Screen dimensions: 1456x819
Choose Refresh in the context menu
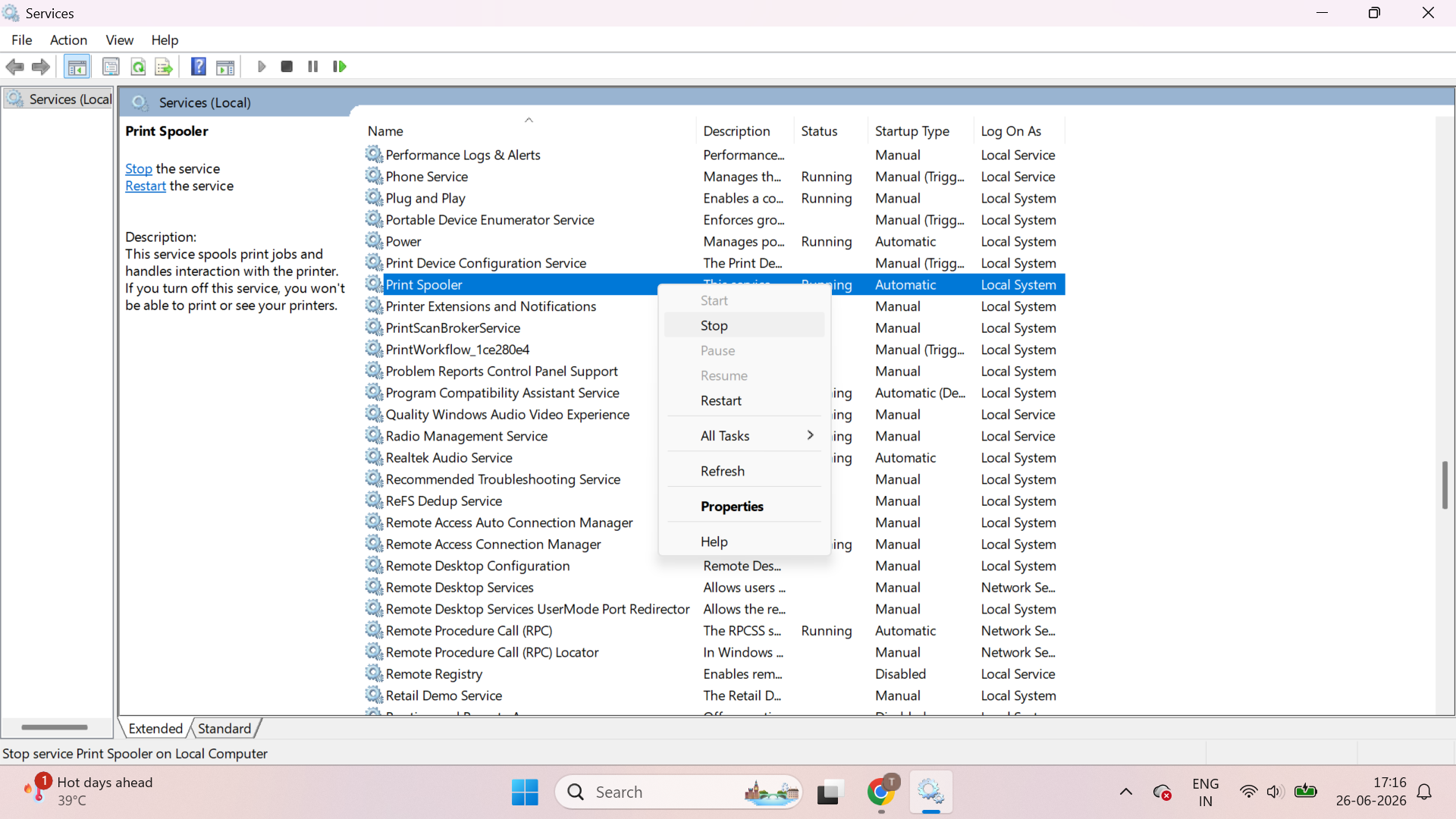click(x=744, y=471)
